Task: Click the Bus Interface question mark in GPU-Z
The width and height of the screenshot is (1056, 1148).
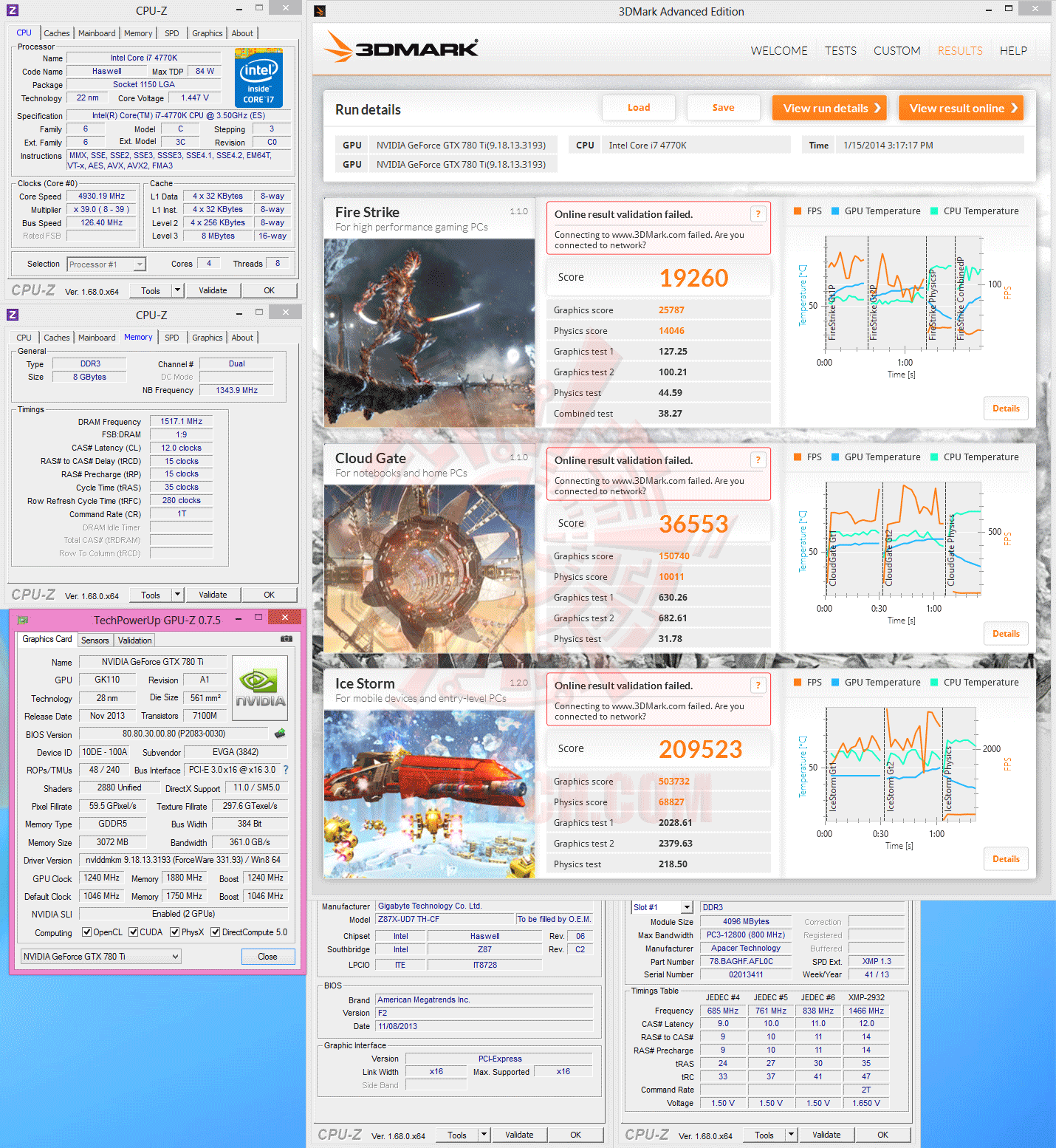Action: (286, 770)
